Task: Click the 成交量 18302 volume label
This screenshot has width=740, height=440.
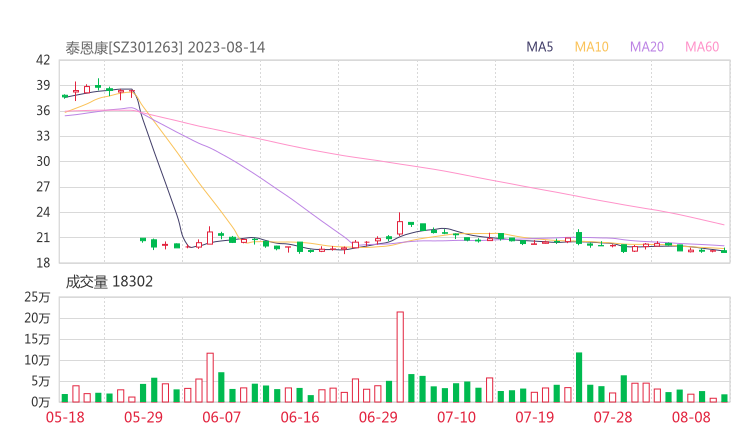Action: tap(109, 282)
